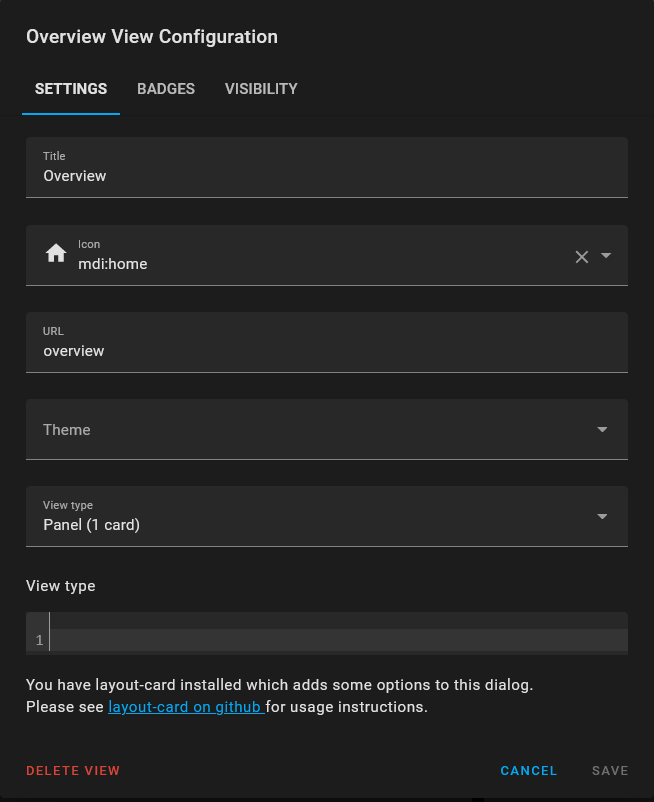Switch to the Settings tab

[71, 89]
